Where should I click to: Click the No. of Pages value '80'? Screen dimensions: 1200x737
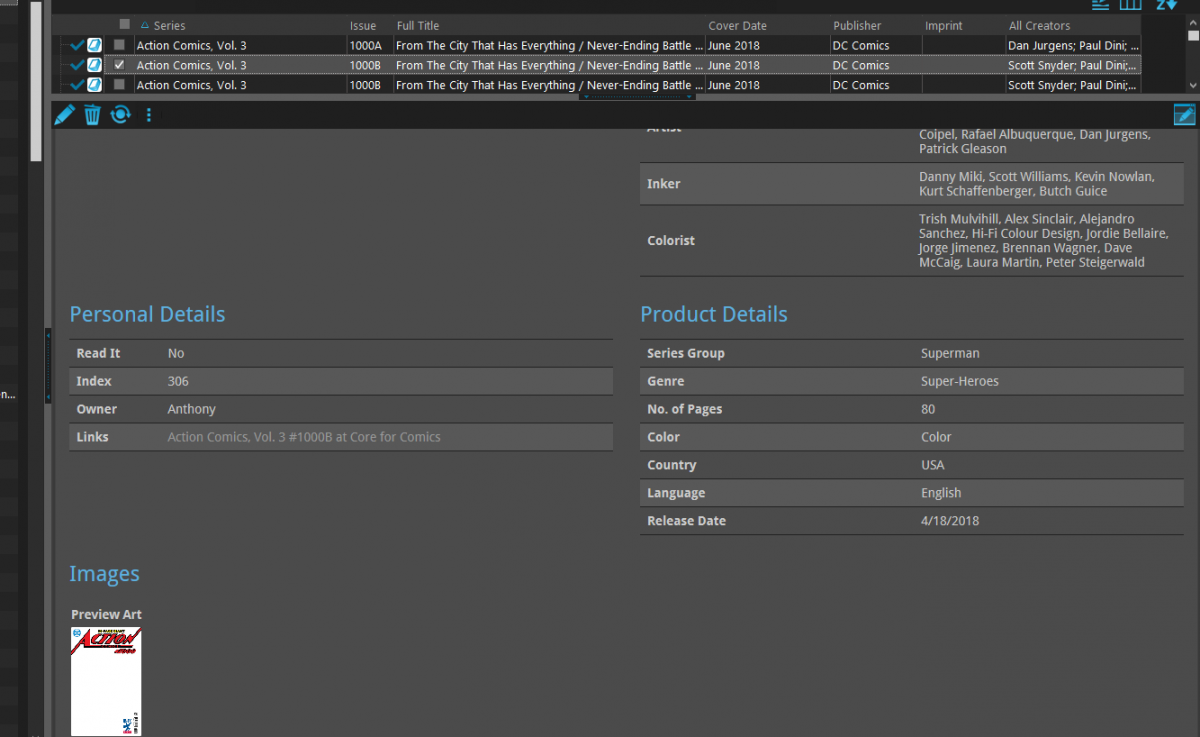[928, 409]
